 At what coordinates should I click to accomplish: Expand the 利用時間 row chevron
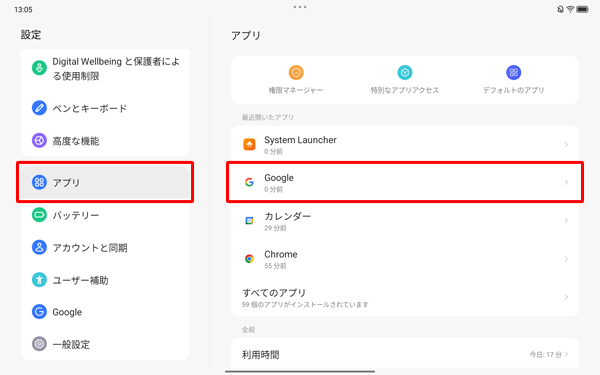point(566,354)
